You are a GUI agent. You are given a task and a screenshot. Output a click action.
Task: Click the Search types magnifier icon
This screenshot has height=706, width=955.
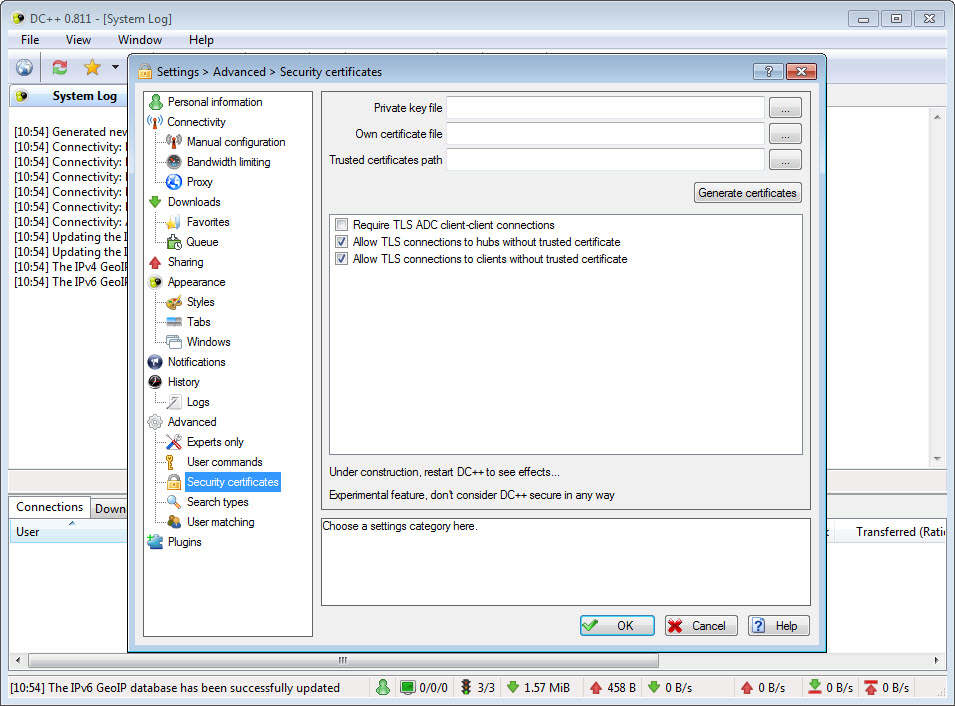[174, 502]
